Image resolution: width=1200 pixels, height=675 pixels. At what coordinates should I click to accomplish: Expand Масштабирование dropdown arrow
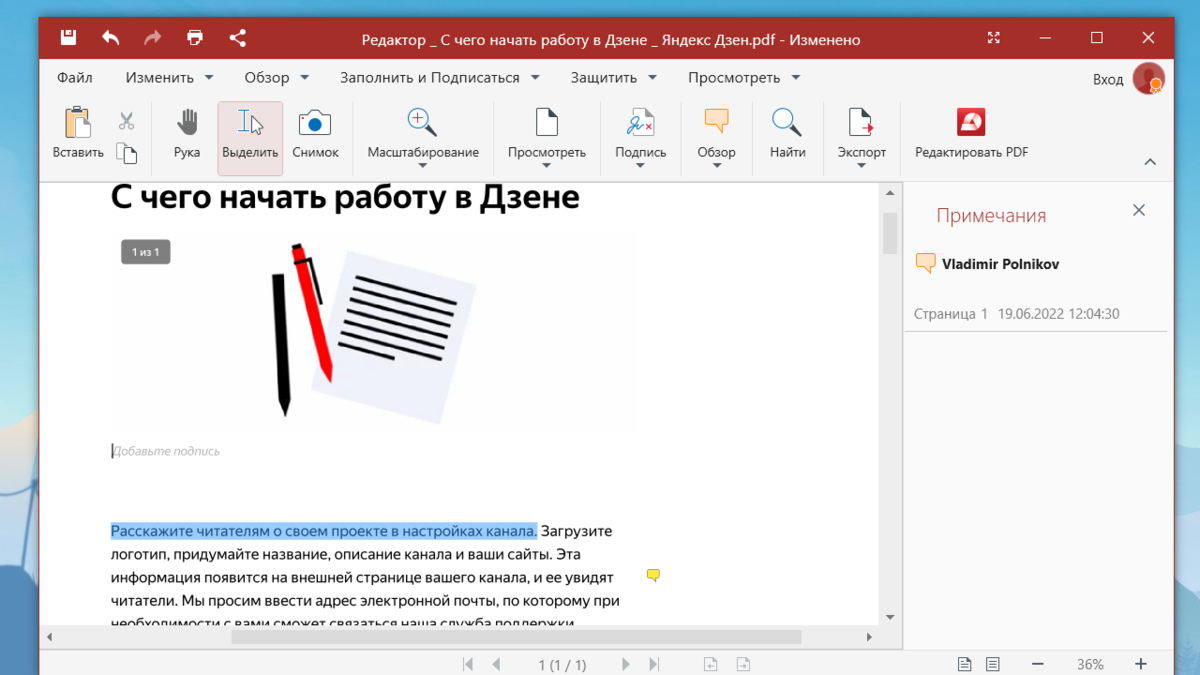422,166
